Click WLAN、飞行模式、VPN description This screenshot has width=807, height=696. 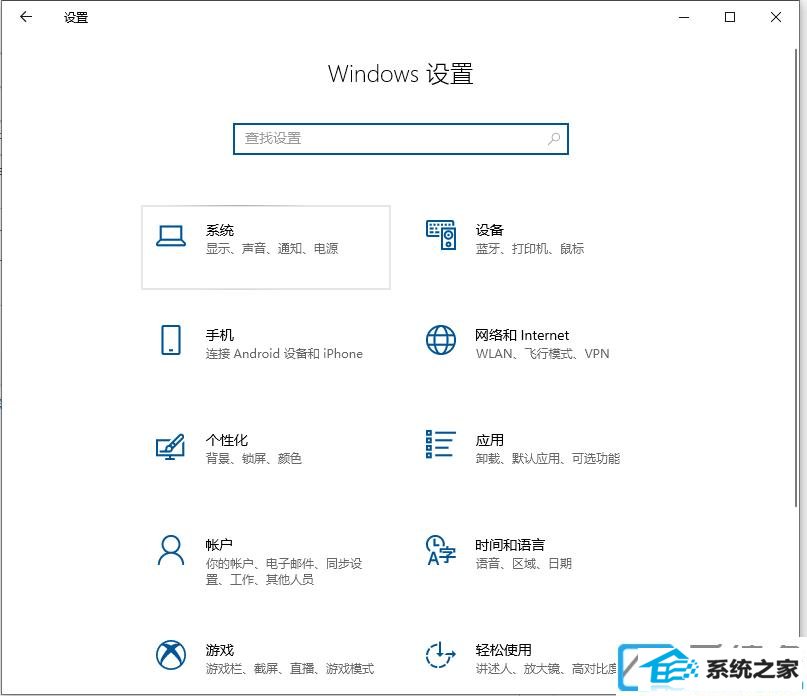542,354
